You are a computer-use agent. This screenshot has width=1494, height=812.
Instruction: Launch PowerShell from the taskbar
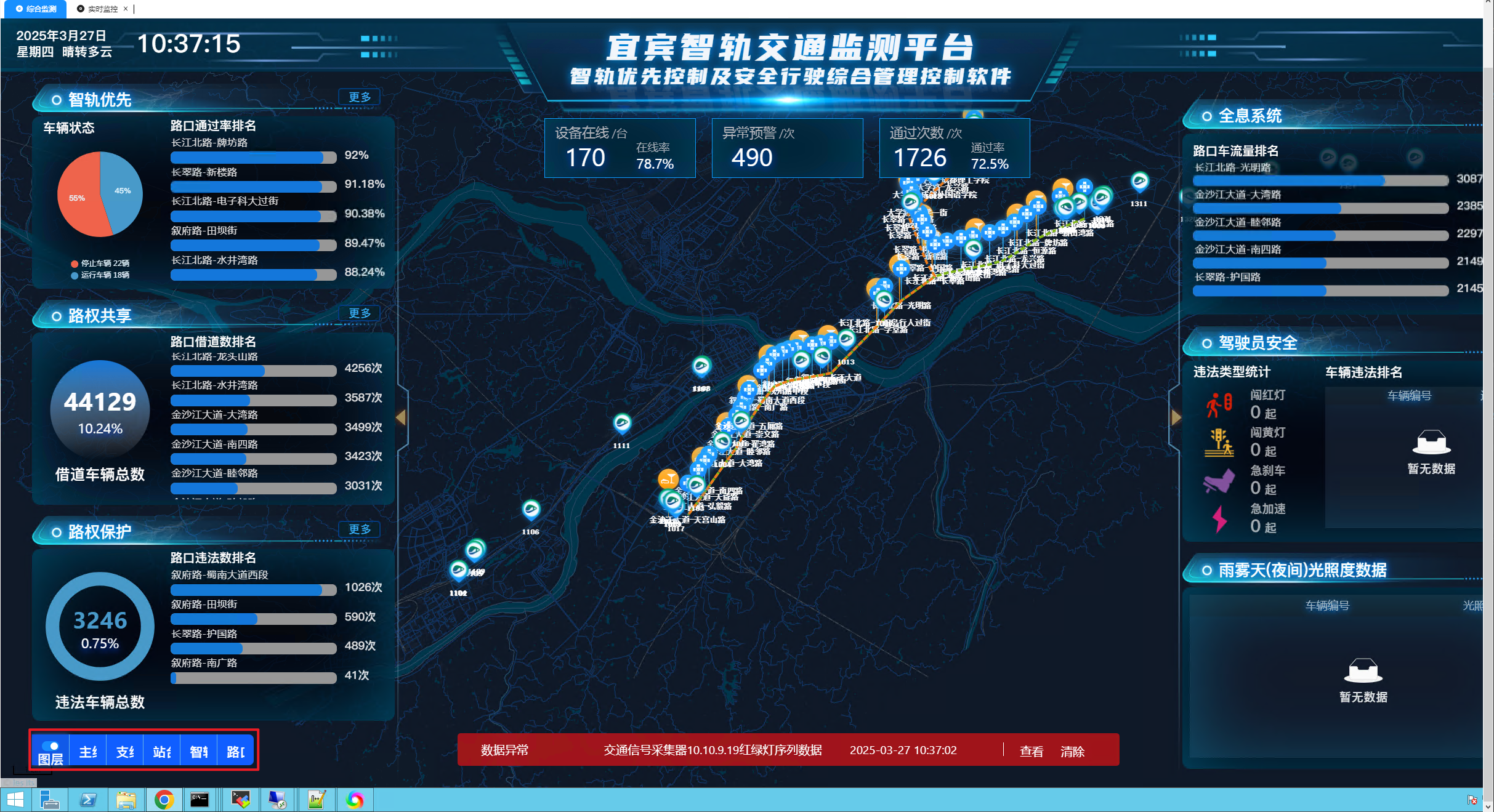[88, 800]
